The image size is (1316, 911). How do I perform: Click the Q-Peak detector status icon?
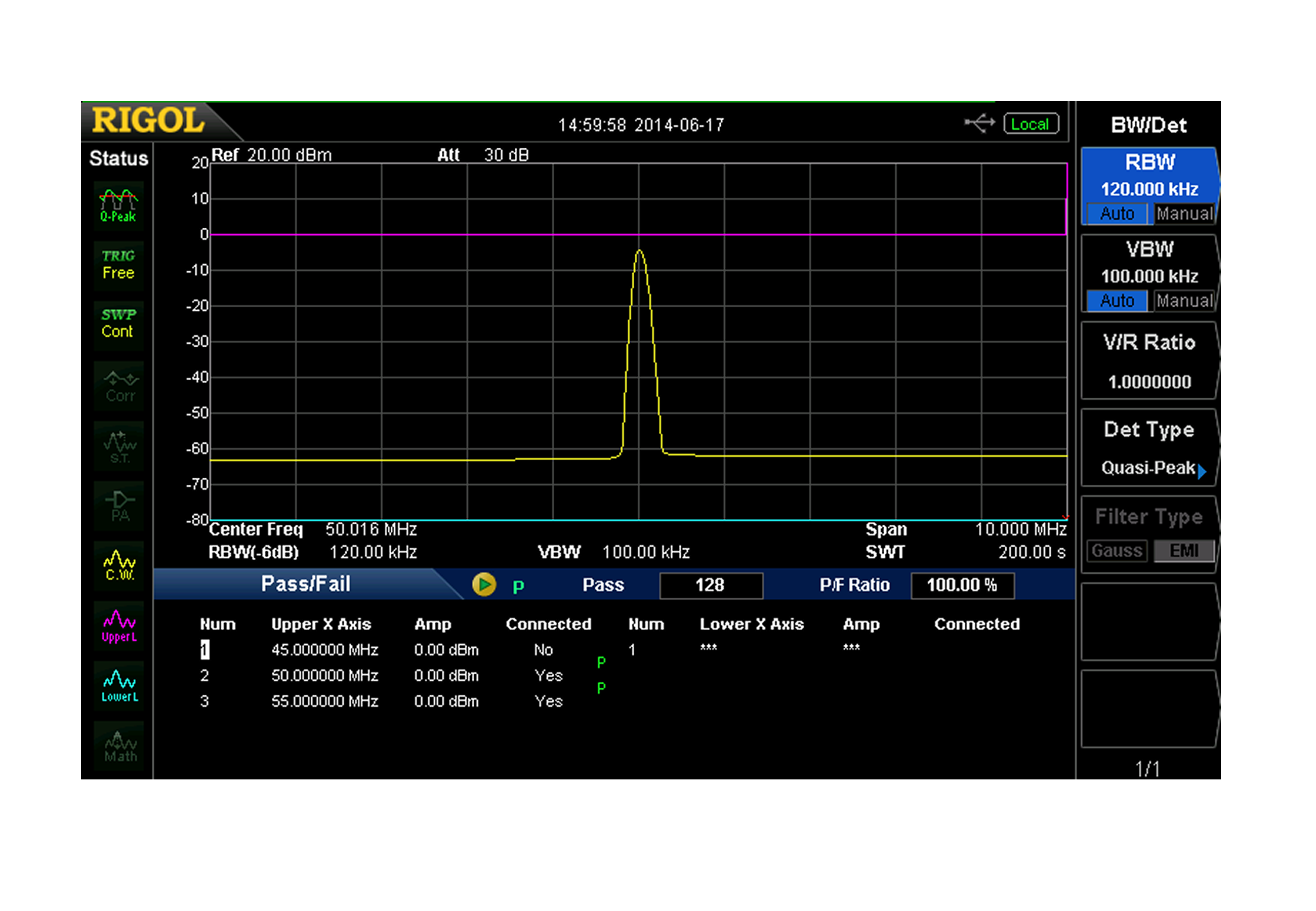coord(118,205)
